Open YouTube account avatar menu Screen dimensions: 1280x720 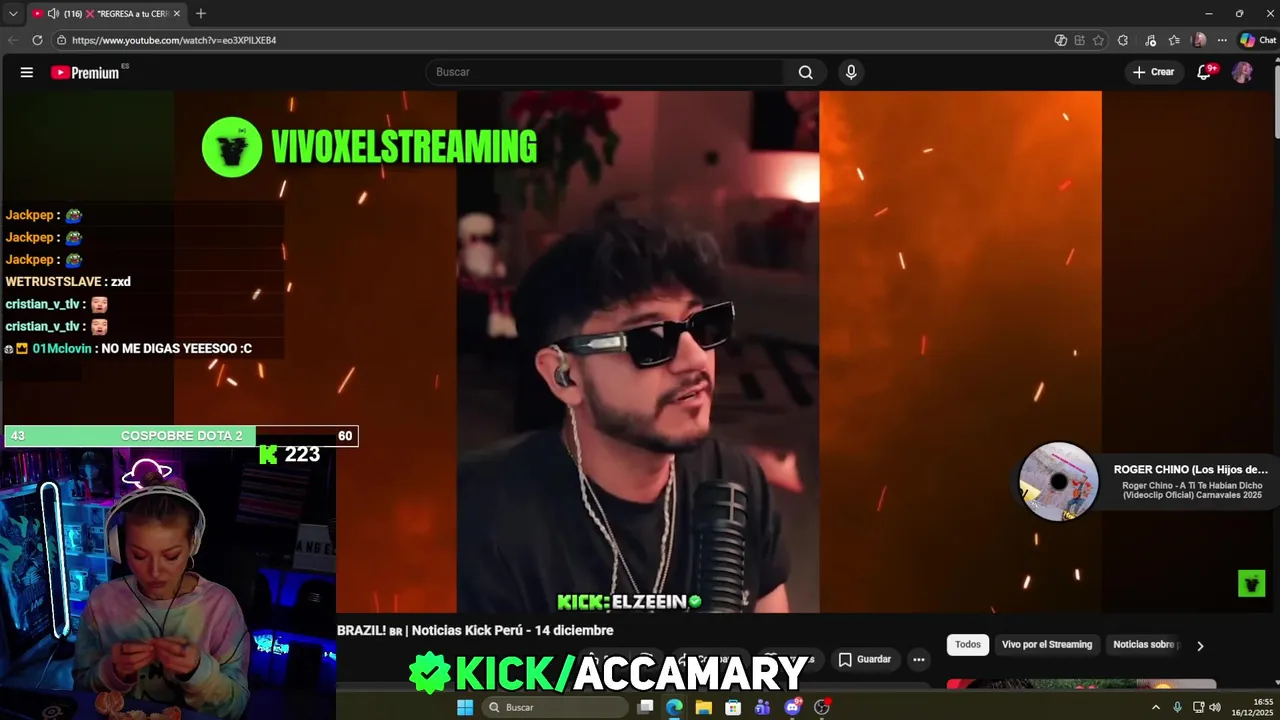click(x=1242, y=72)
